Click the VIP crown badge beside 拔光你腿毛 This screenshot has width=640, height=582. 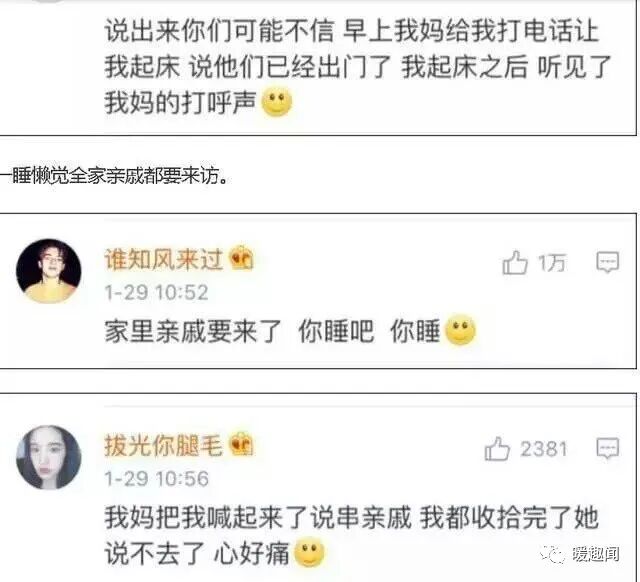pos(241,444)
